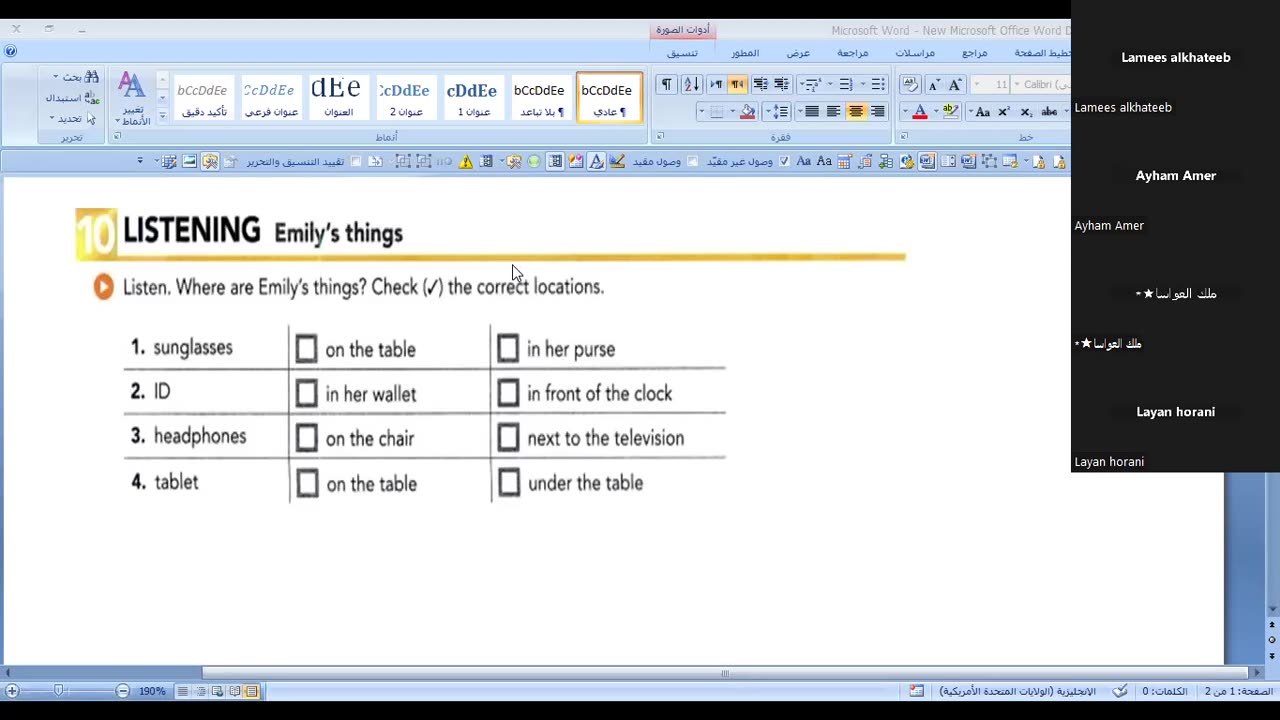Adjust the zoom slider handle
This screenshot has height=720, width=1280.
[x=59, y=691]
